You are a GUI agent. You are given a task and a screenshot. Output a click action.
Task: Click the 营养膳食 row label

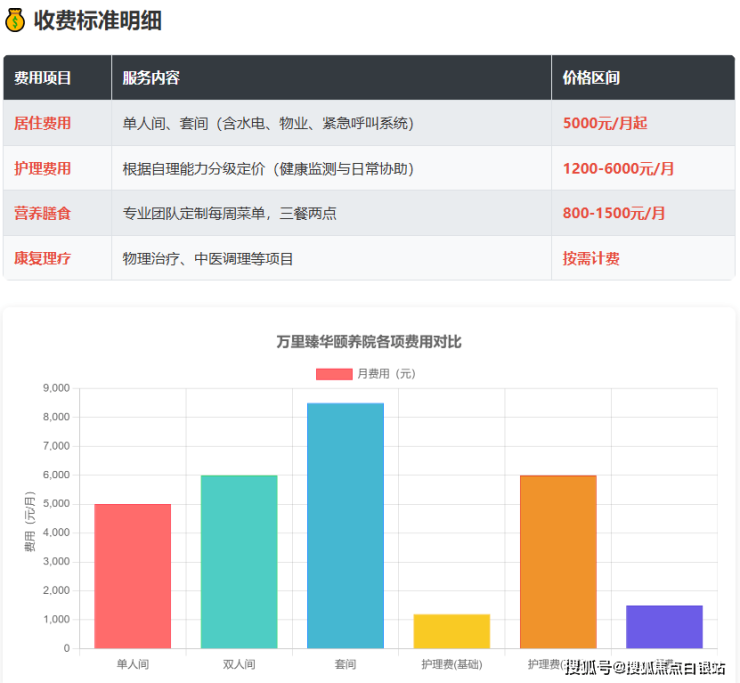(x=42, y=213)
